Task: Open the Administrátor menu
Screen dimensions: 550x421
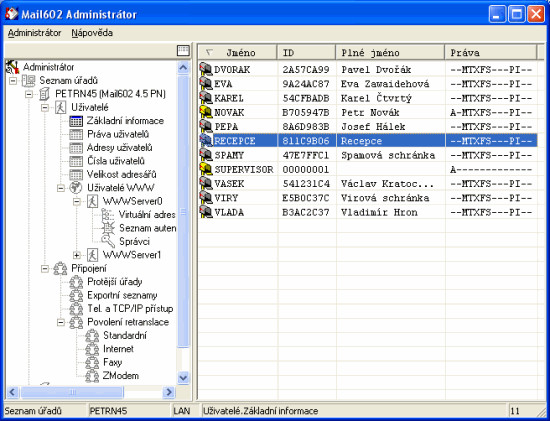Action: point(35,33)
